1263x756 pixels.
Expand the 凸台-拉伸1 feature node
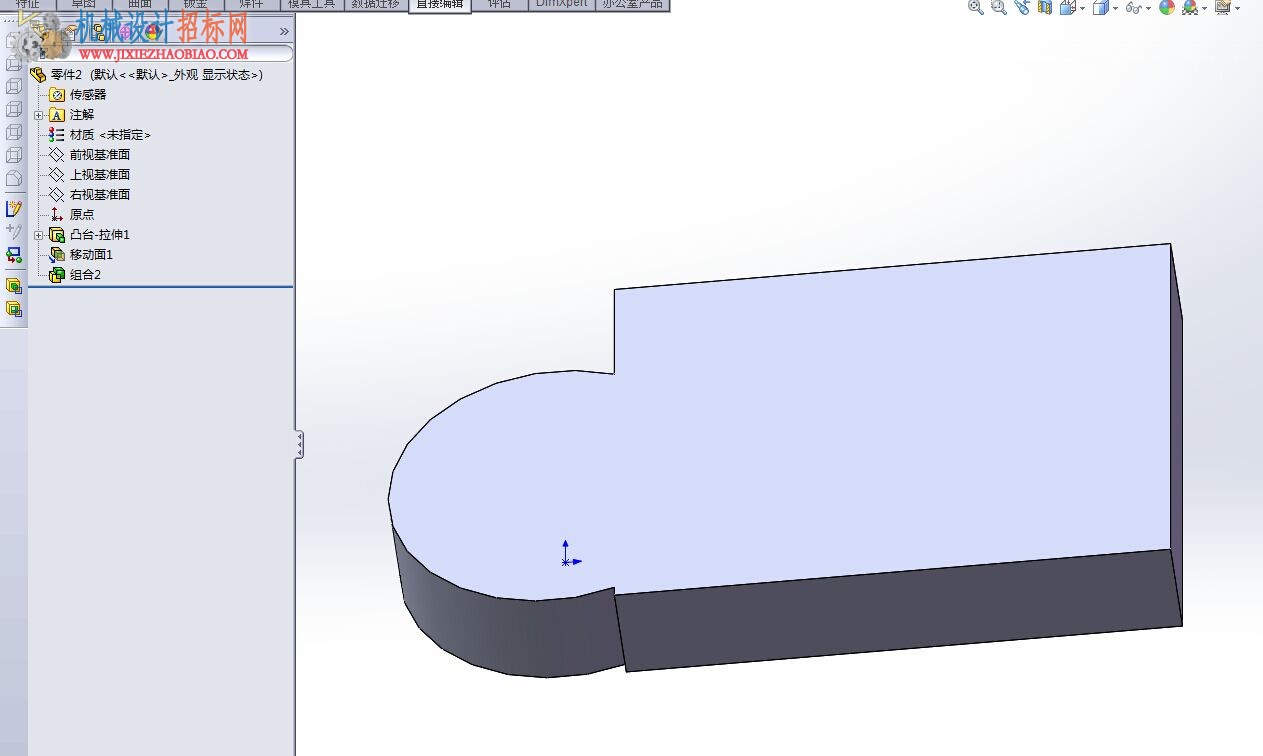tap(38, 235)
